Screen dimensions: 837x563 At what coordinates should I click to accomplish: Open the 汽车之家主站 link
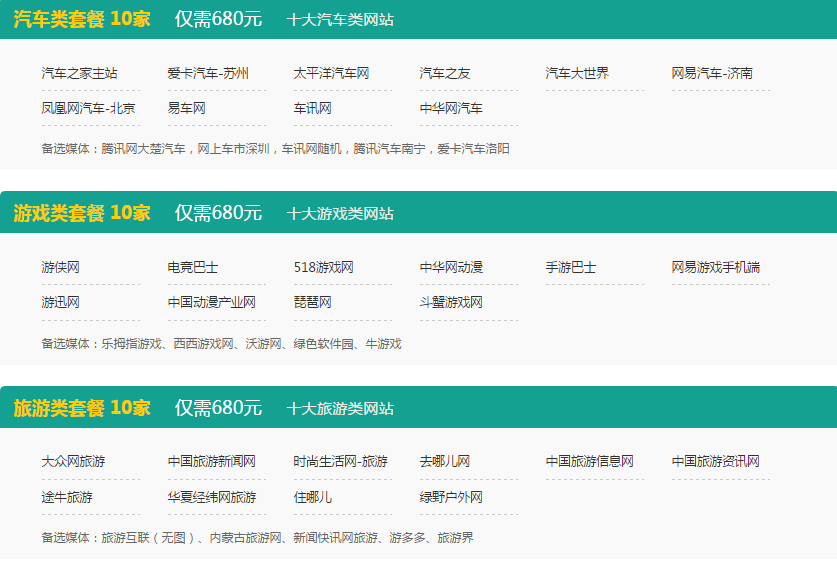pyautogui.click(x=79, y=73)
